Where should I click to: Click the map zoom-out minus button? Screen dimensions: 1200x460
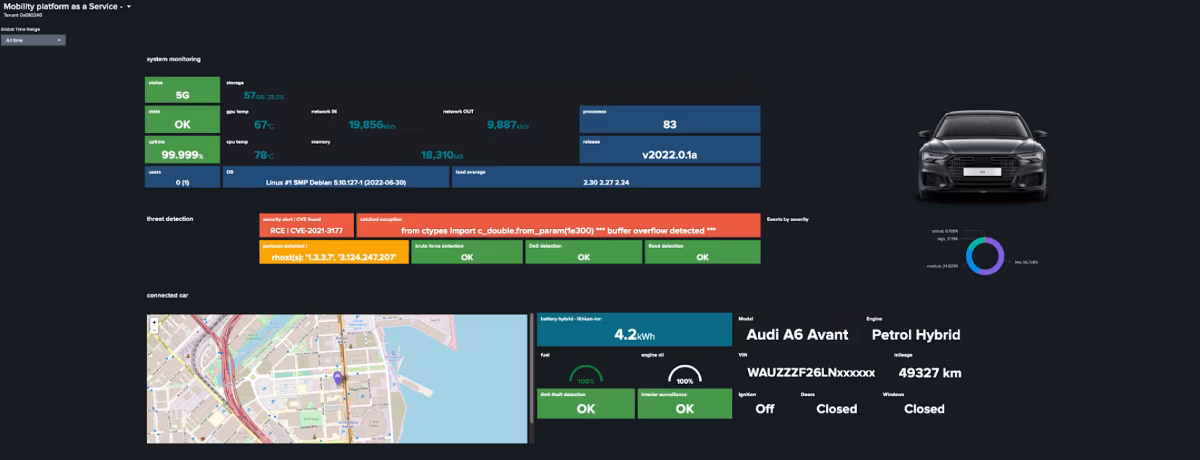(153, 330)
